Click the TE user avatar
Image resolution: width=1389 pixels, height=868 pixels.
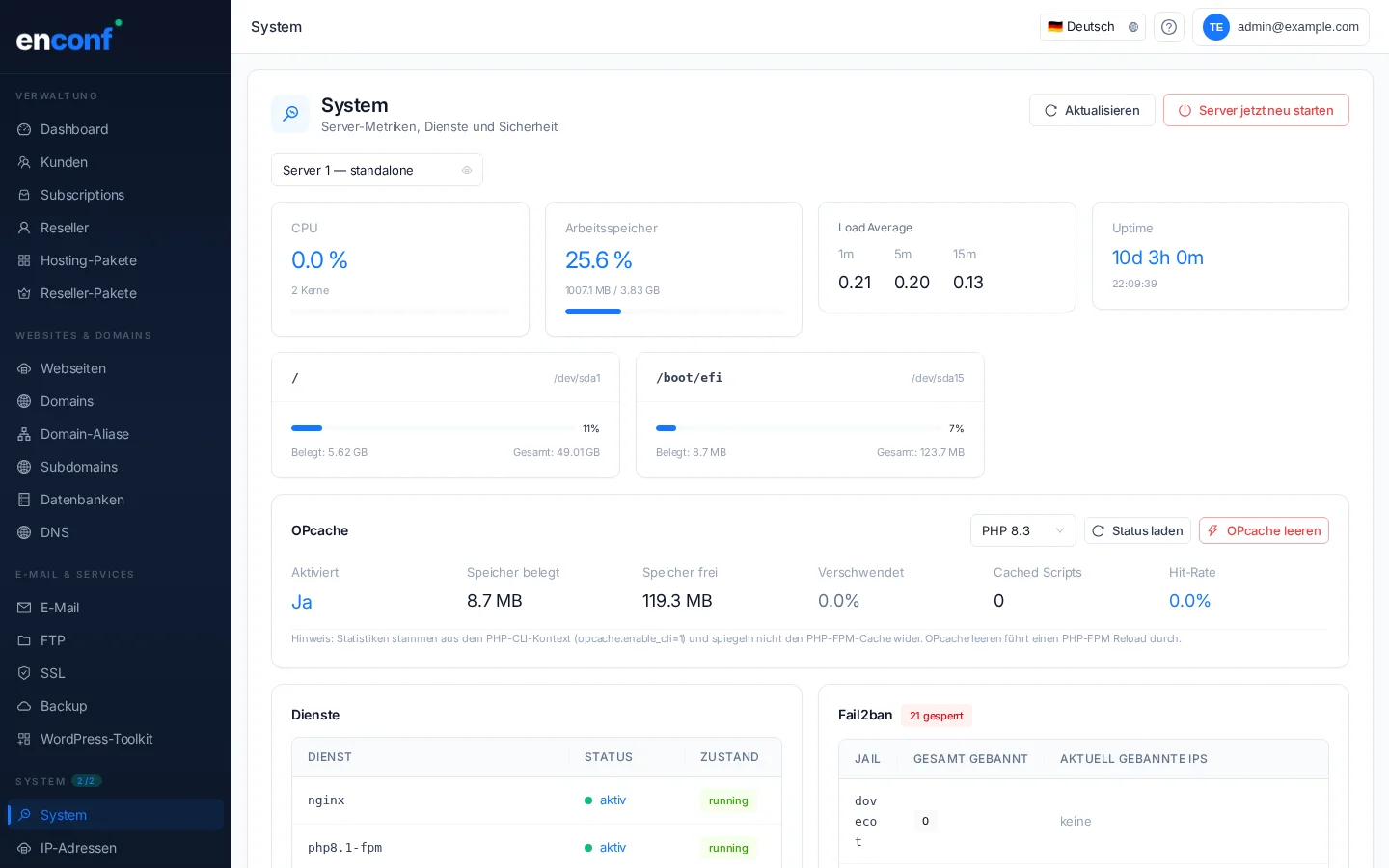coord(1215,27)
